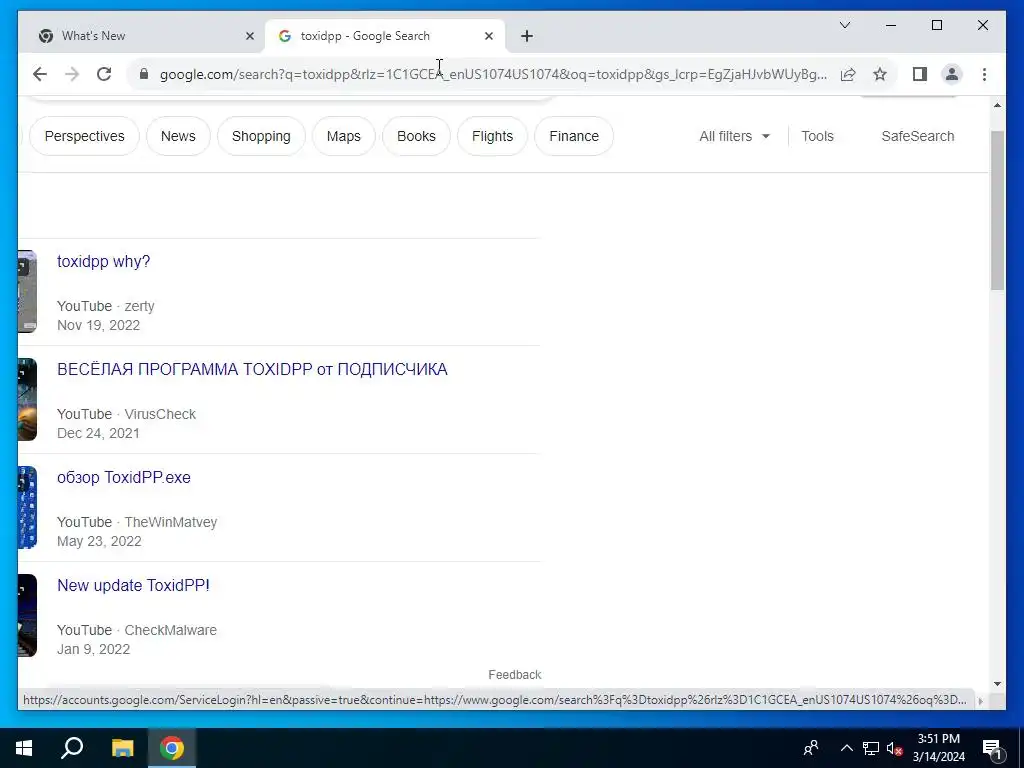Image resolution: width=1024 pixels, height=768 pixels.
Task: Open the Chrome side panel
Action: (x=920, y=74)
